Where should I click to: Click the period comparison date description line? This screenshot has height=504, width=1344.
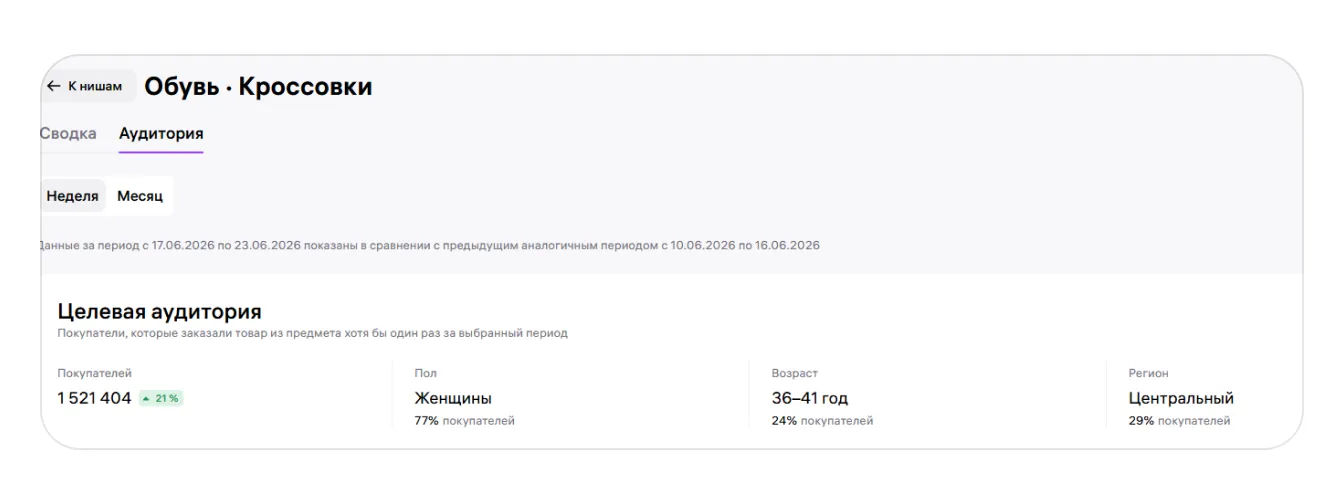point(430,245)
